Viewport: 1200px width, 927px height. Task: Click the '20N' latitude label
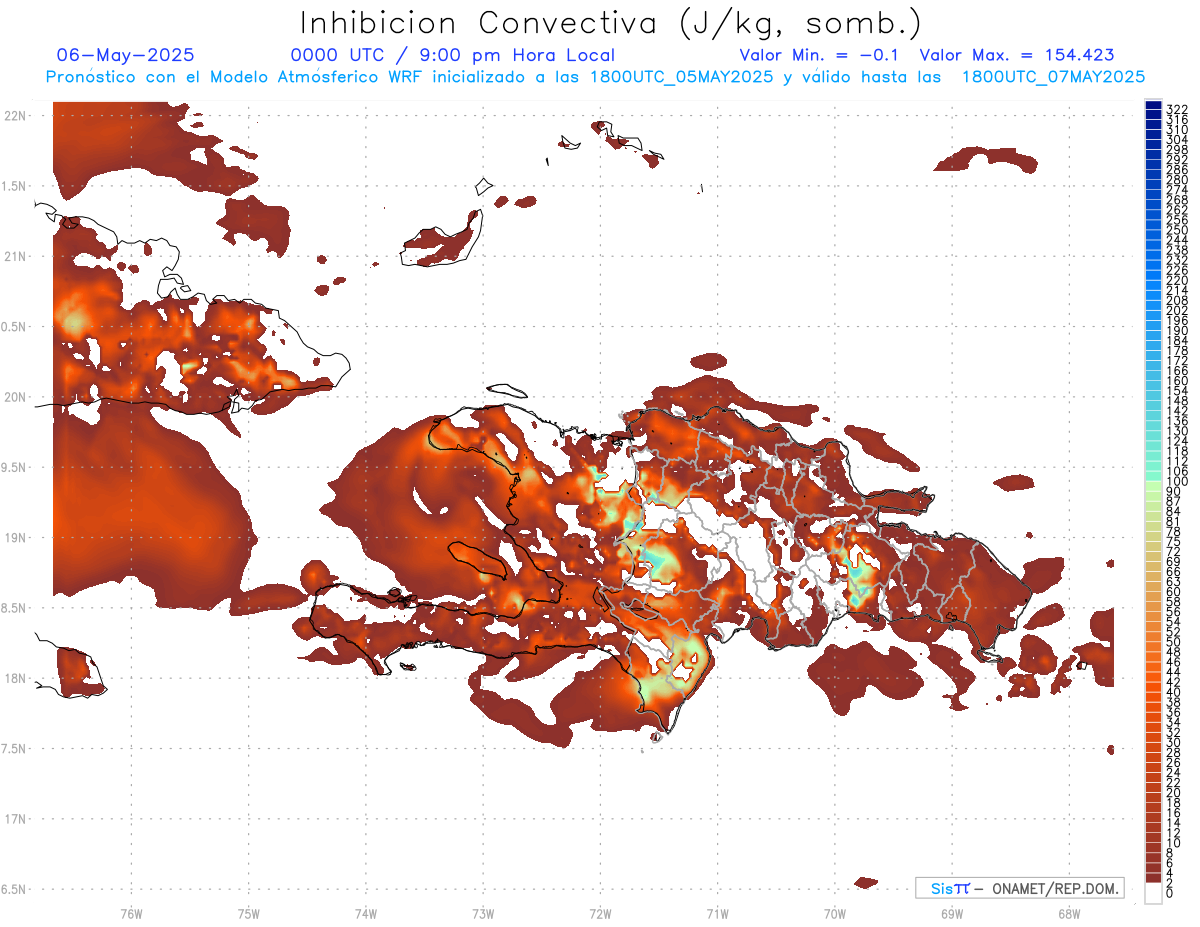15,397
